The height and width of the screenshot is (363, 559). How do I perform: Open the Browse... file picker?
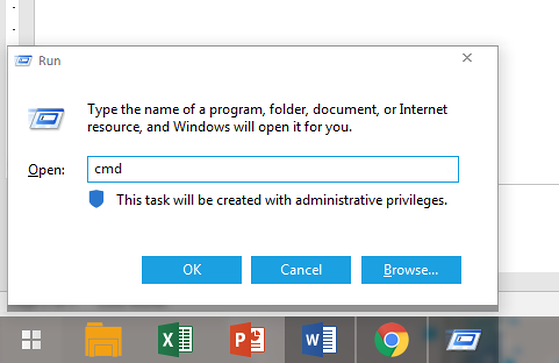[x=411, y=270]
